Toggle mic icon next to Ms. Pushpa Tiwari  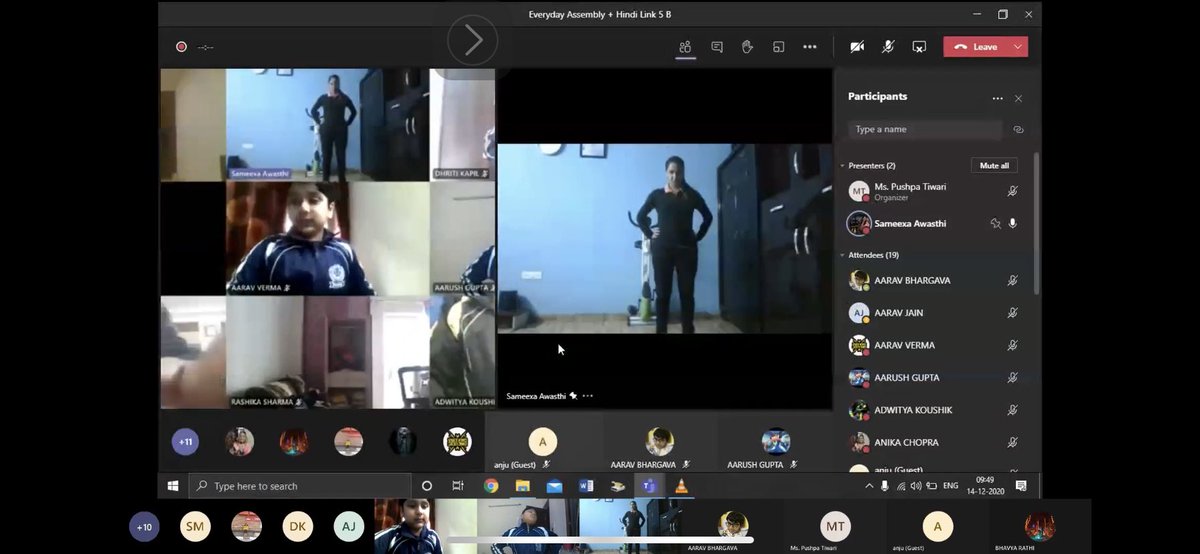1012,191
